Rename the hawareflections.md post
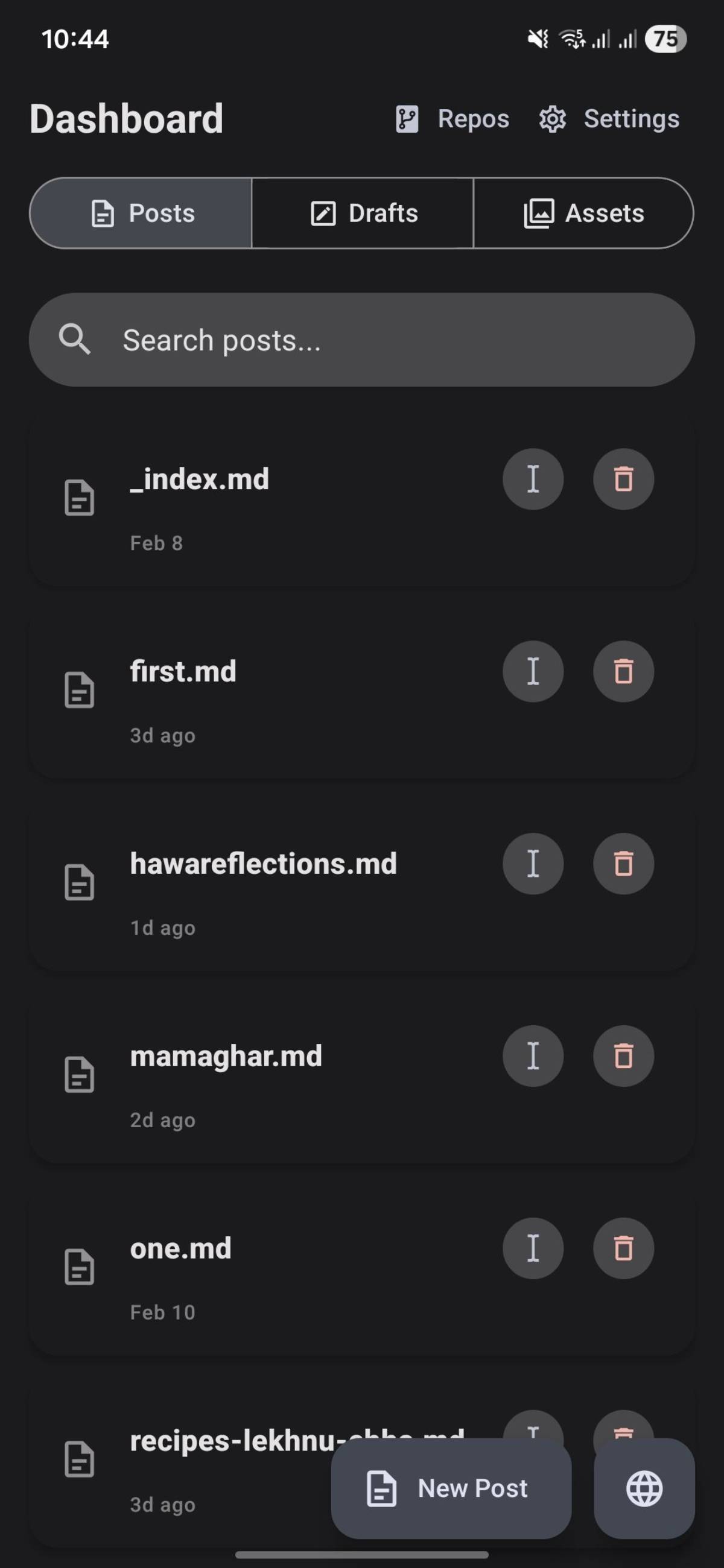Screen dimensions: 724x1568 coord(533,864)
